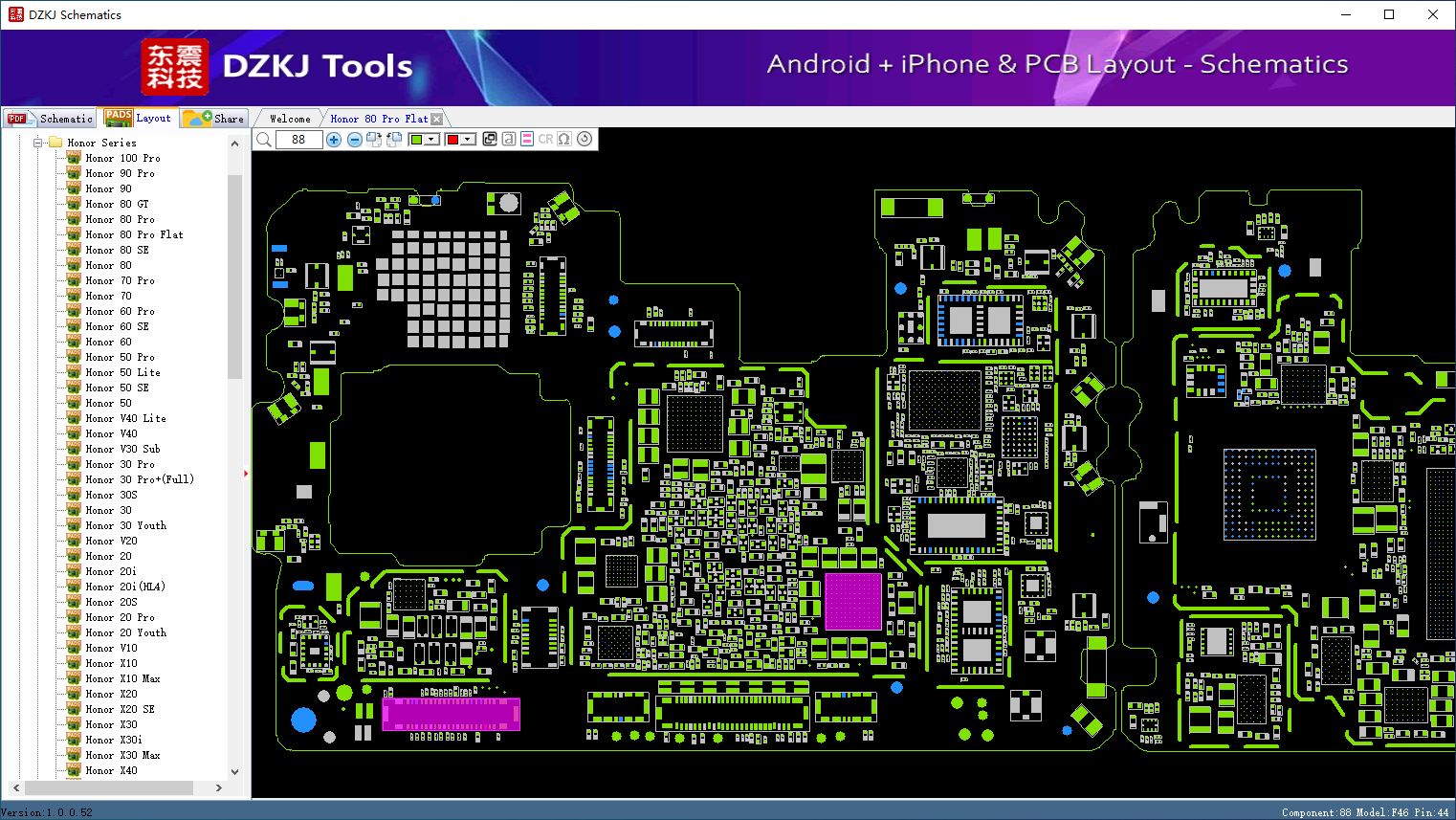This screenshot has height=820, width=1456.
Task: Zoom out with the blue minus icon
Action: [355, 140]
